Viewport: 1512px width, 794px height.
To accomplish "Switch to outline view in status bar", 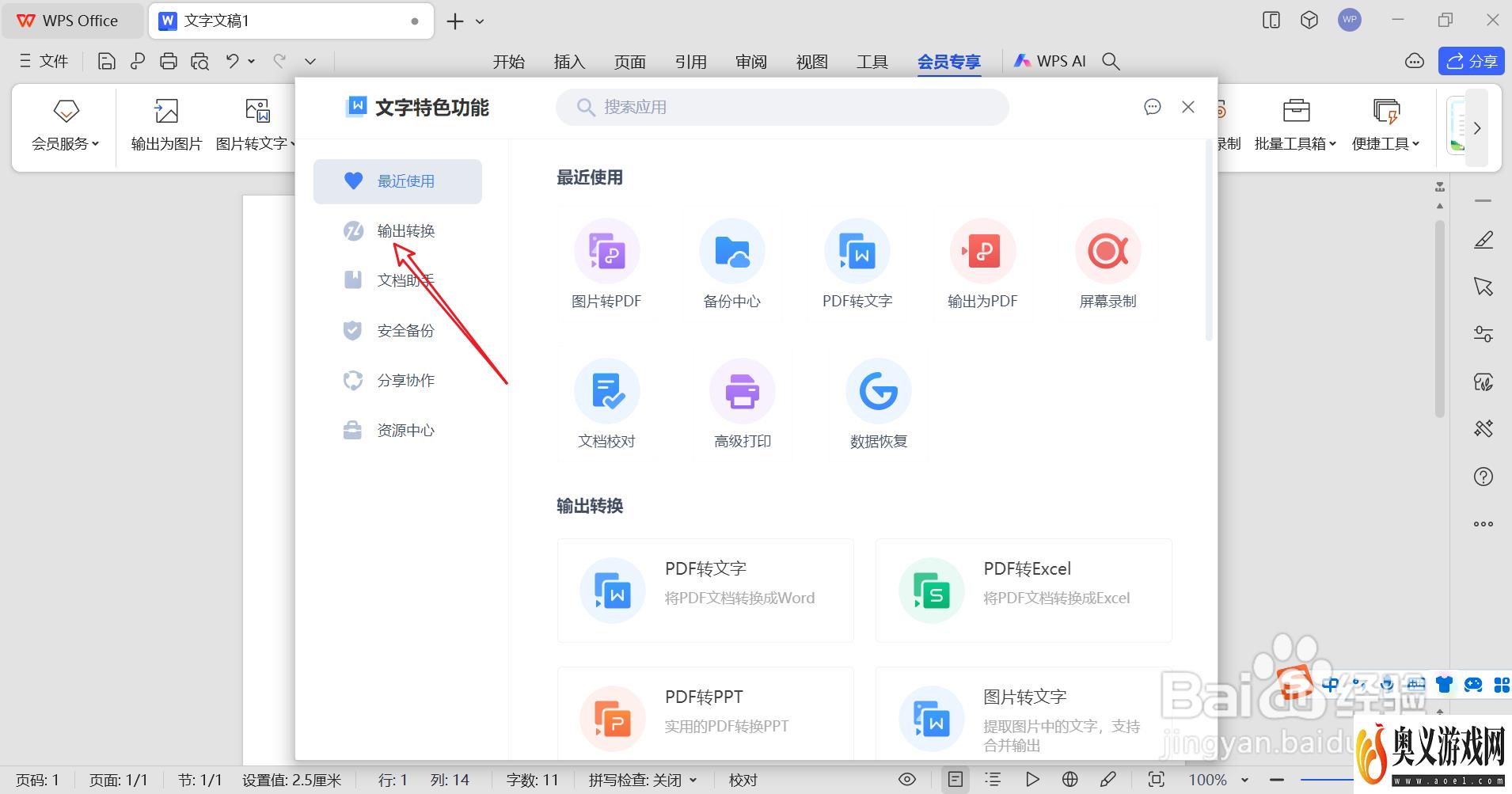I will pyautogui.click(x=993, y=779).
